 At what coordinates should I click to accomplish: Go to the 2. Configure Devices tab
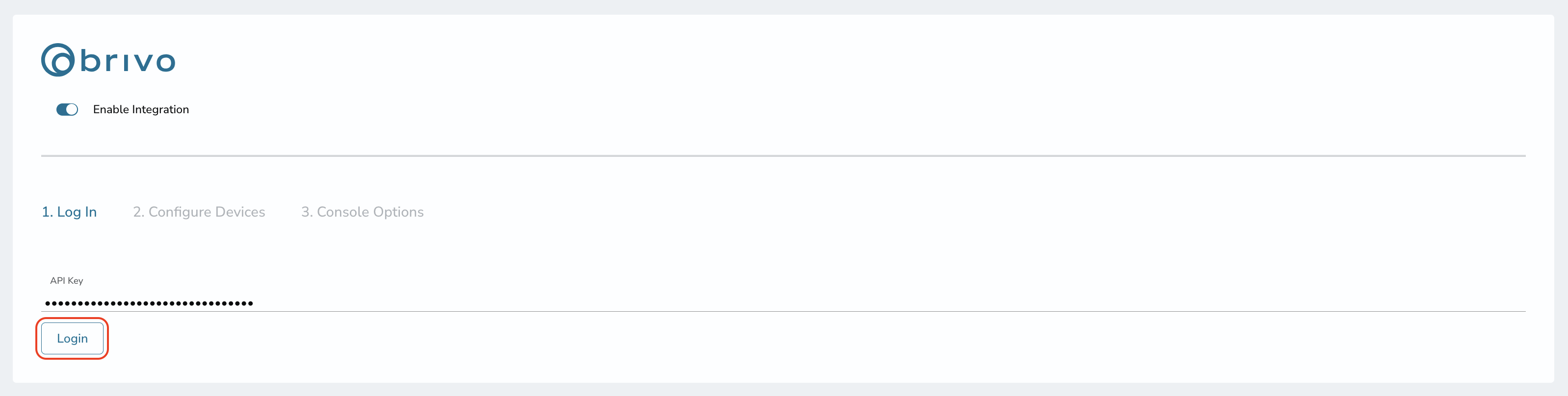[199, 212]
